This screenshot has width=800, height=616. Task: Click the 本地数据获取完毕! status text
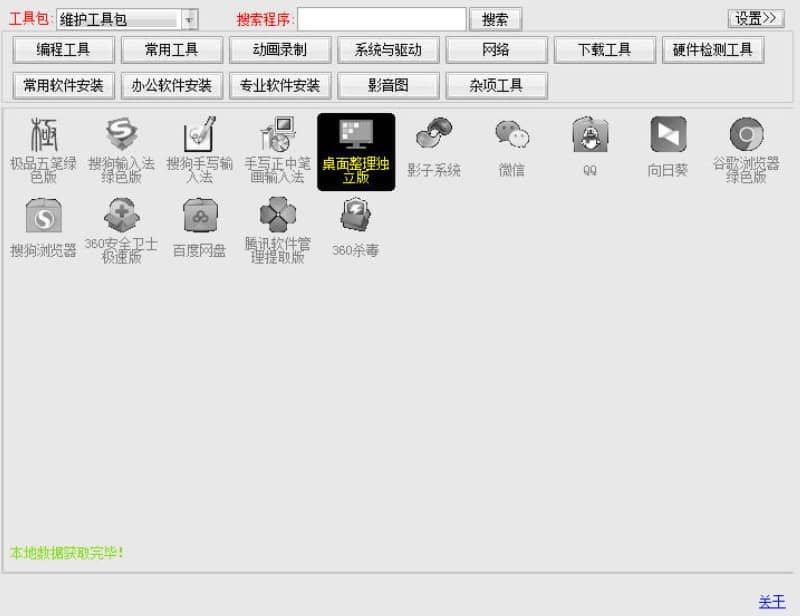[x=66, y=553]
